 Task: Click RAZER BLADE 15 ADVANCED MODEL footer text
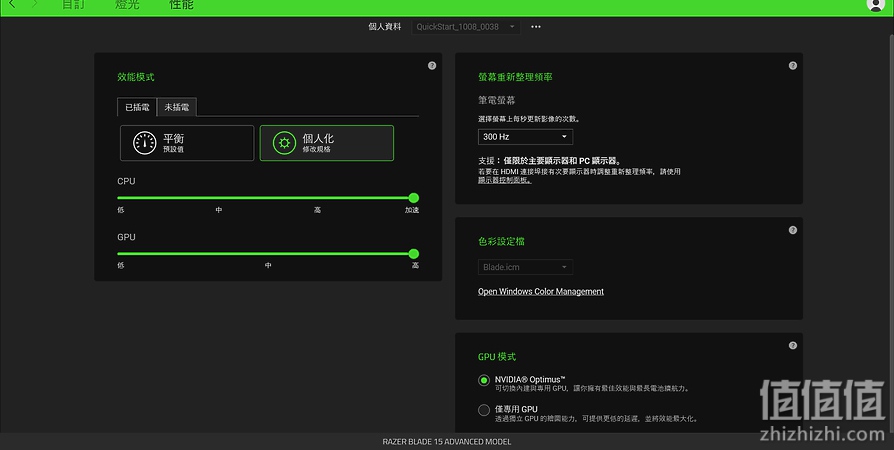pos(446,441)
